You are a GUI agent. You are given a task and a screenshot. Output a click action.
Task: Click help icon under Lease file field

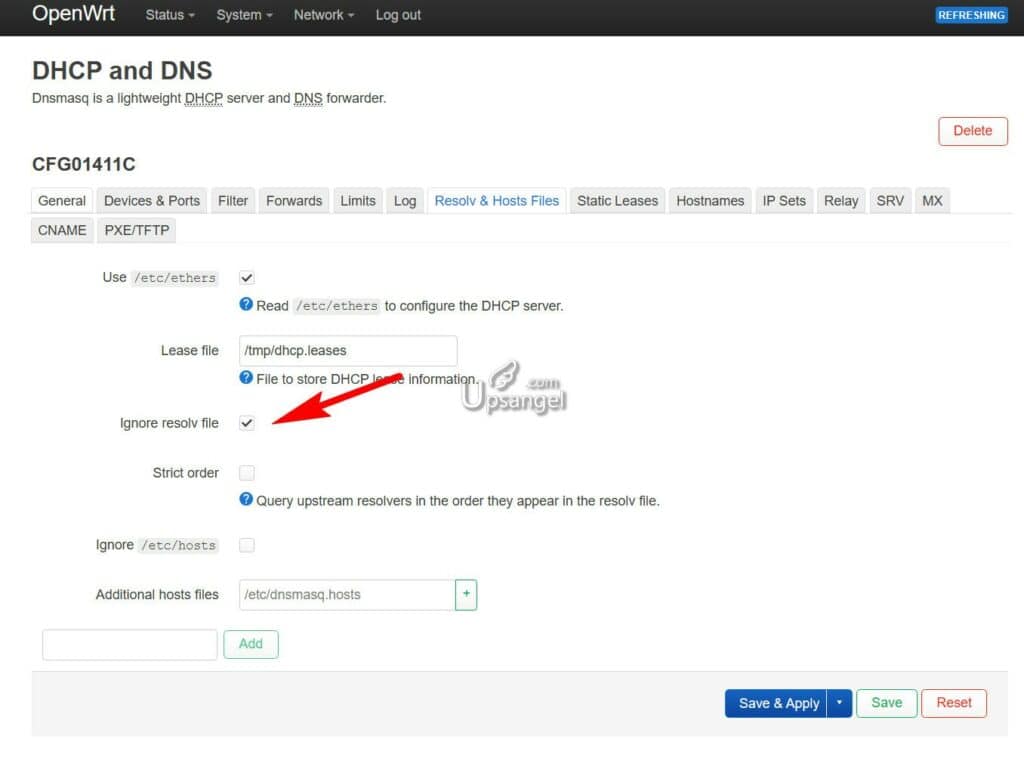(x=246, y=378)
